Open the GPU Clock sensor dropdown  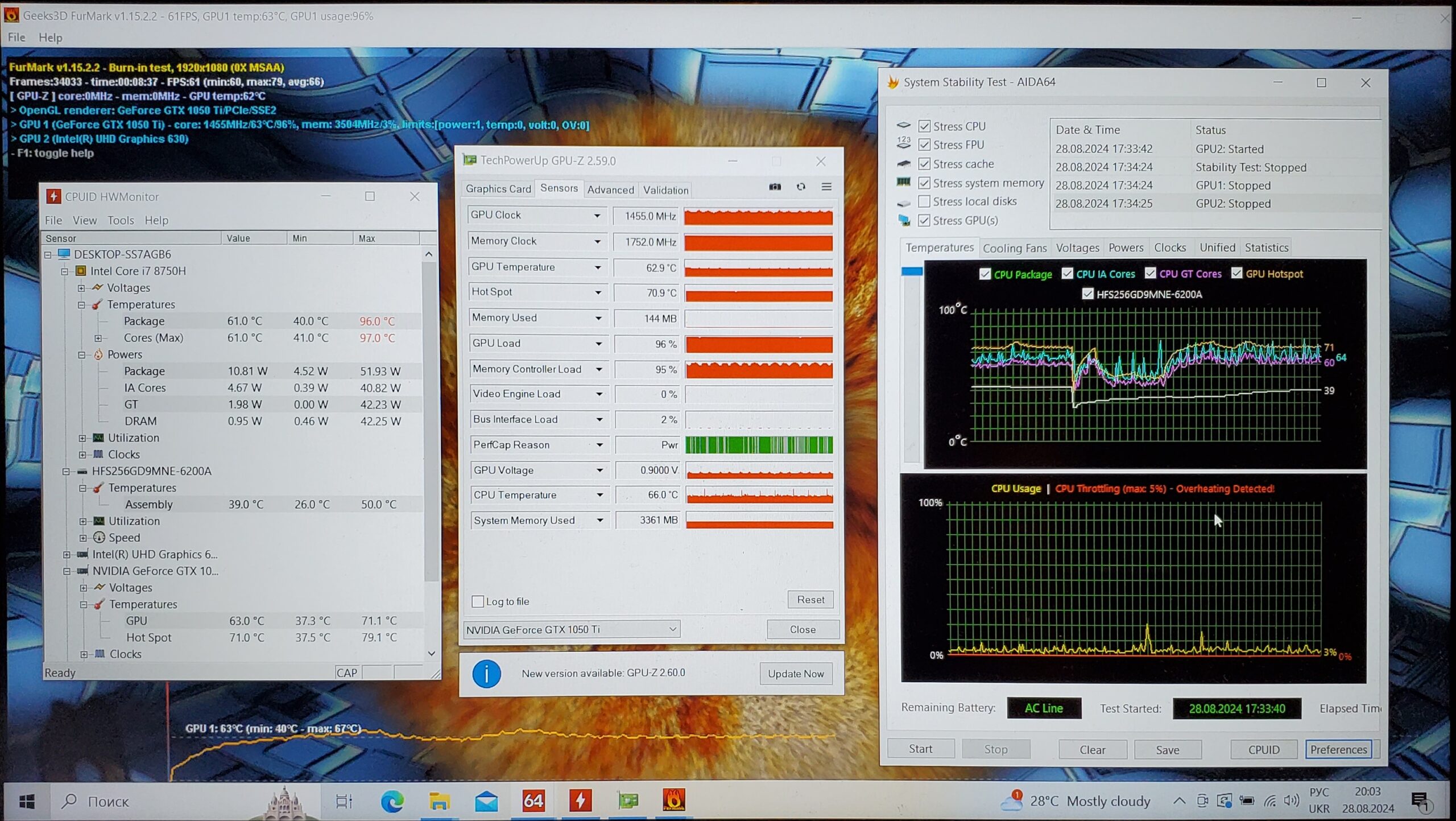597,216
